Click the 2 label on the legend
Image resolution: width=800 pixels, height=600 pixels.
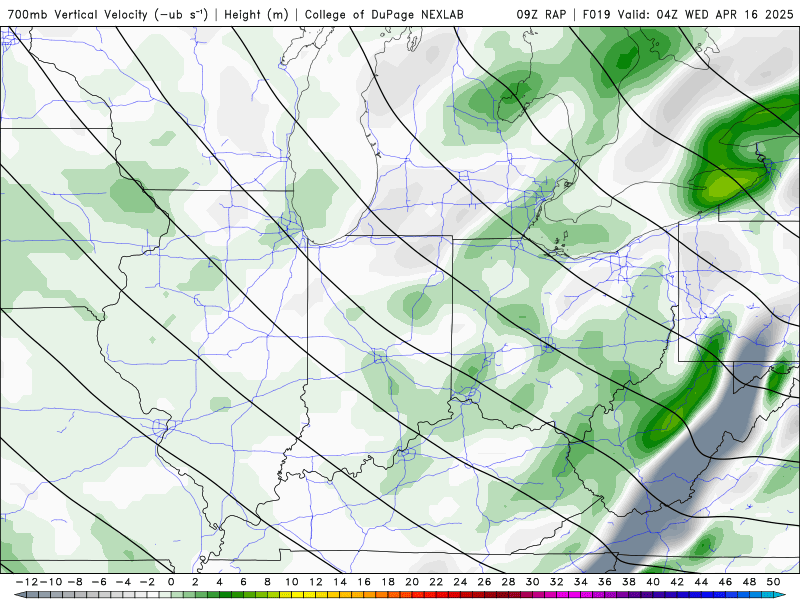(195, 582)
